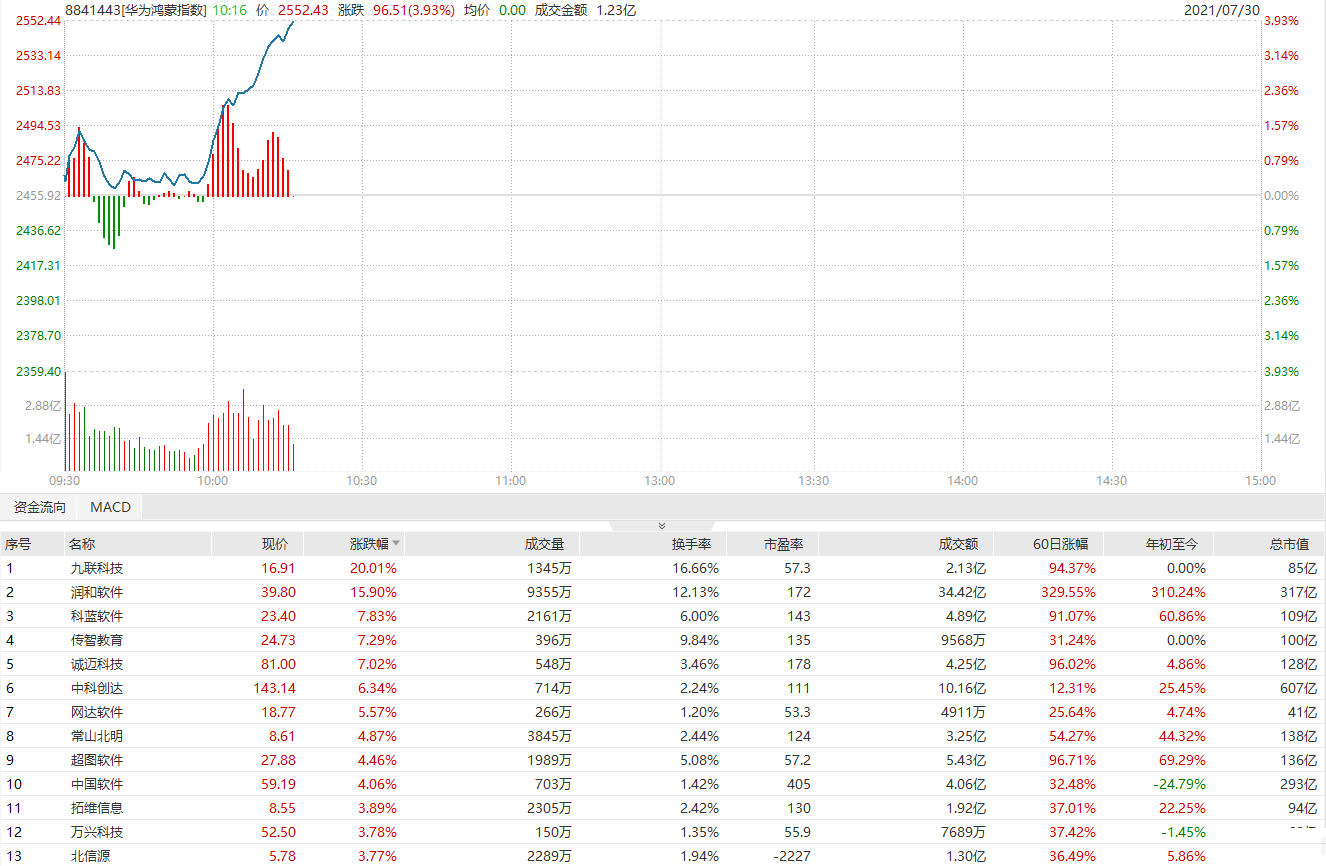Sort list by 成交量 column
The width and height of the screenshot is (1326, 866).
pyautogui.click(x=544, y=544)
